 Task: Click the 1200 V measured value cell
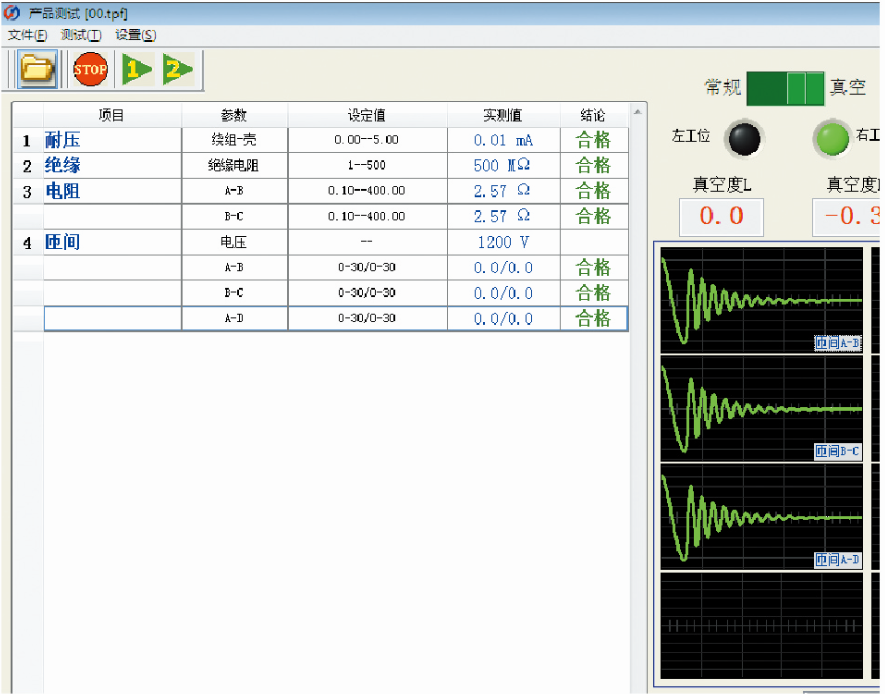point(503,241)
